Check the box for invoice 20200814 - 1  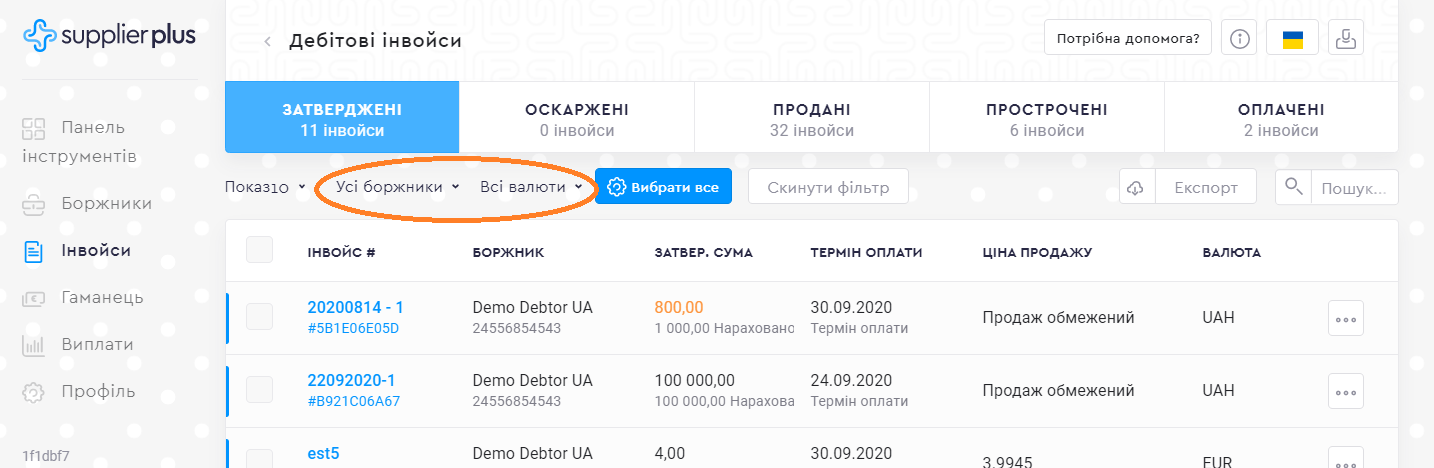pyautogui.click(x=260, y=318)
